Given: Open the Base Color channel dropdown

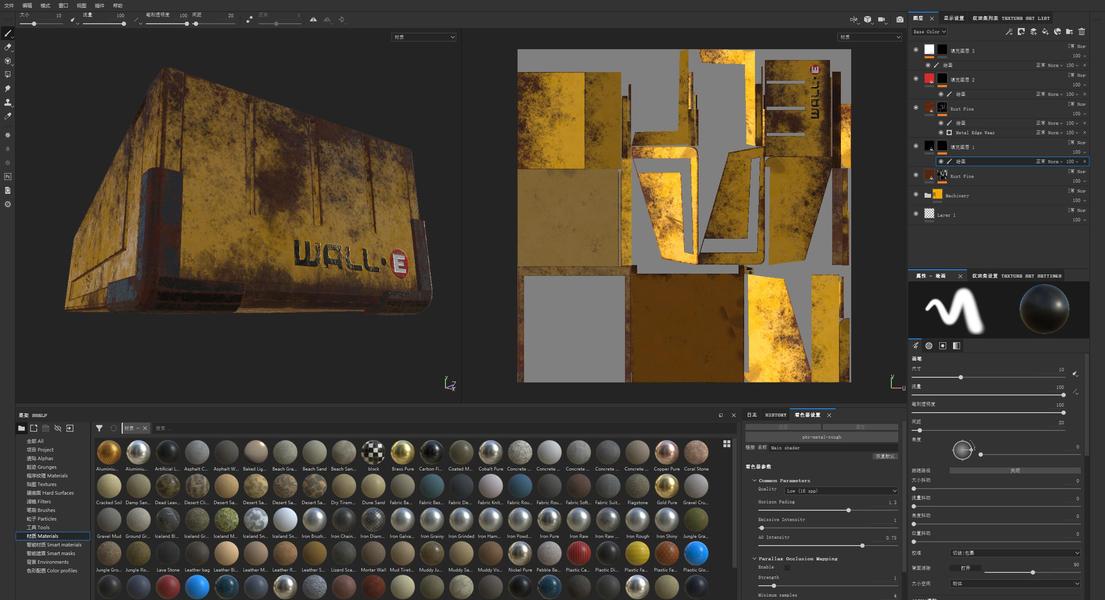Looking at the screenshot, I should coord(930,32).
